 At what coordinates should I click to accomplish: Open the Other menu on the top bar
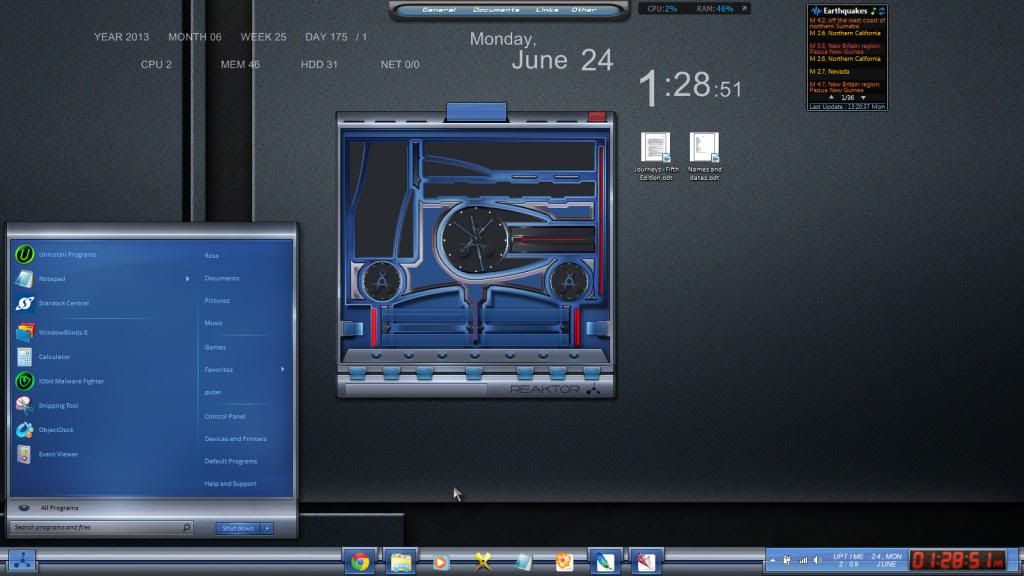tap(584, 10)
